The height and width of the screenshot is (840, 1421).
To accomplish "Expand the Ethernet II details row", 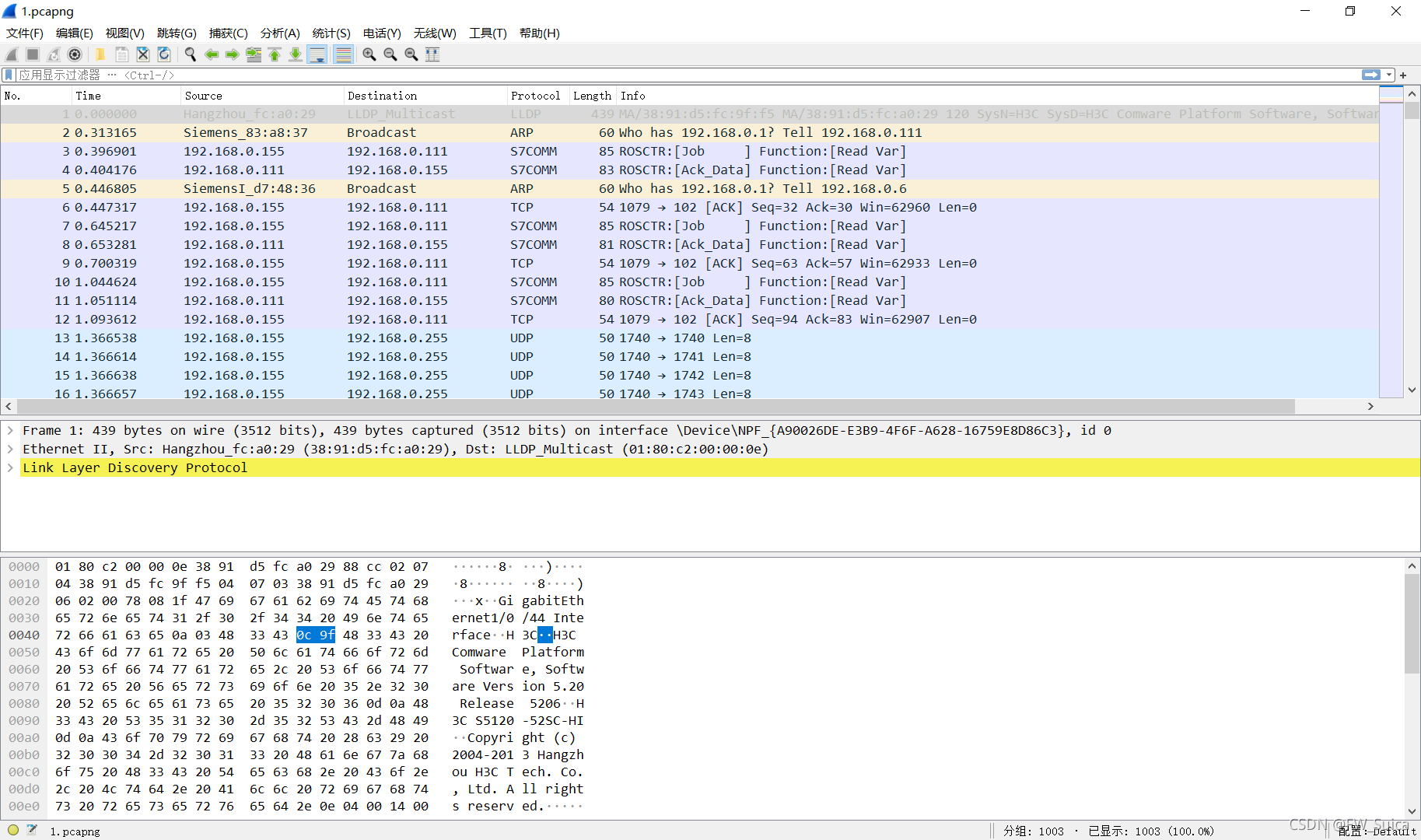I will coord(10,449).
